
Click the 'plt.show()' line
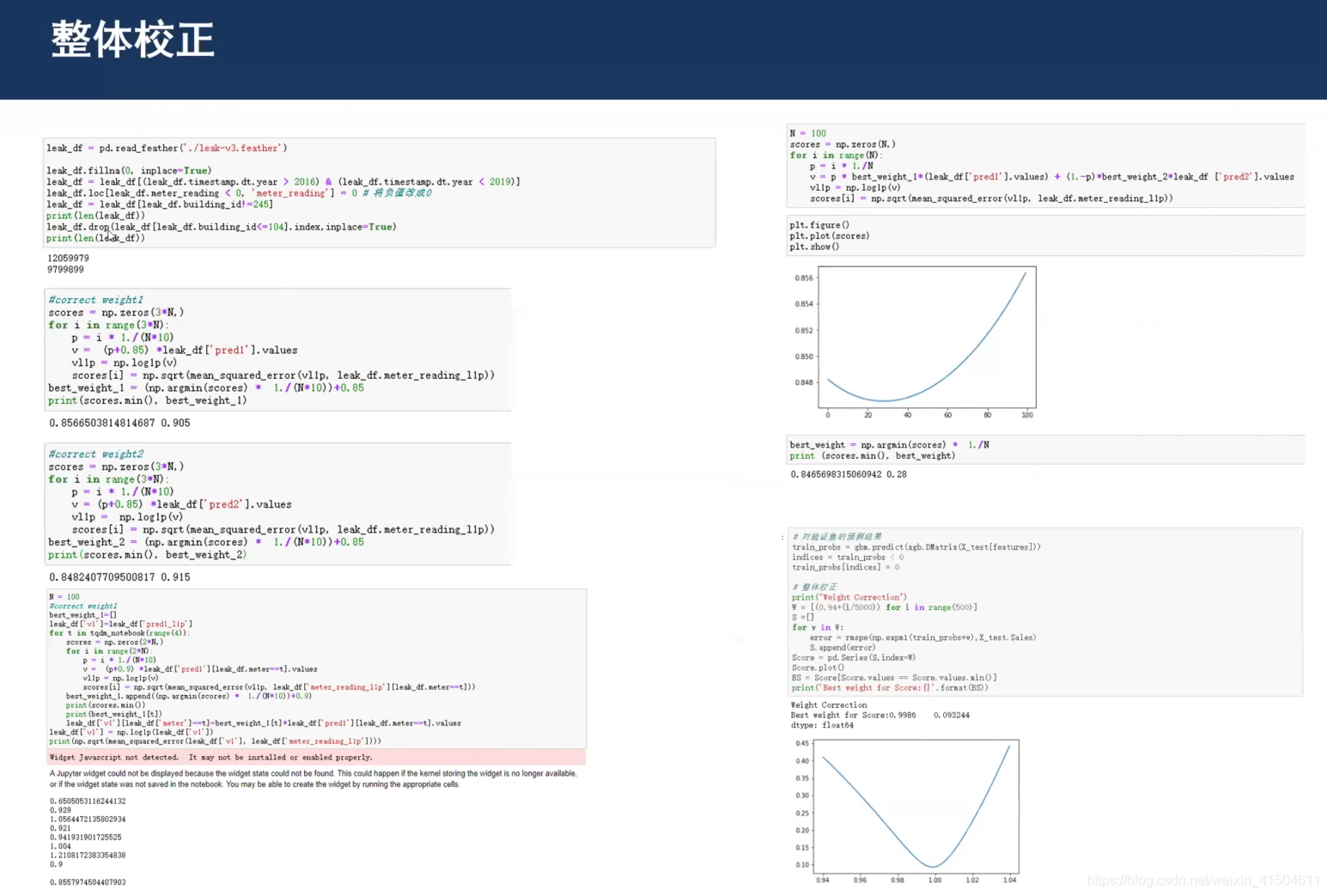point(814,247)
